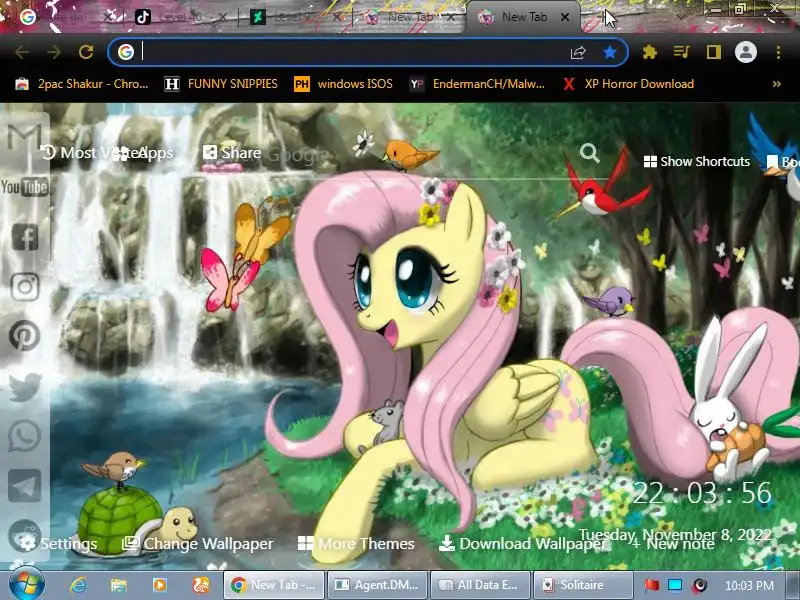Open the EndermanCH/Malw... bookmark
800x600 pixels.
pos(478,84)
